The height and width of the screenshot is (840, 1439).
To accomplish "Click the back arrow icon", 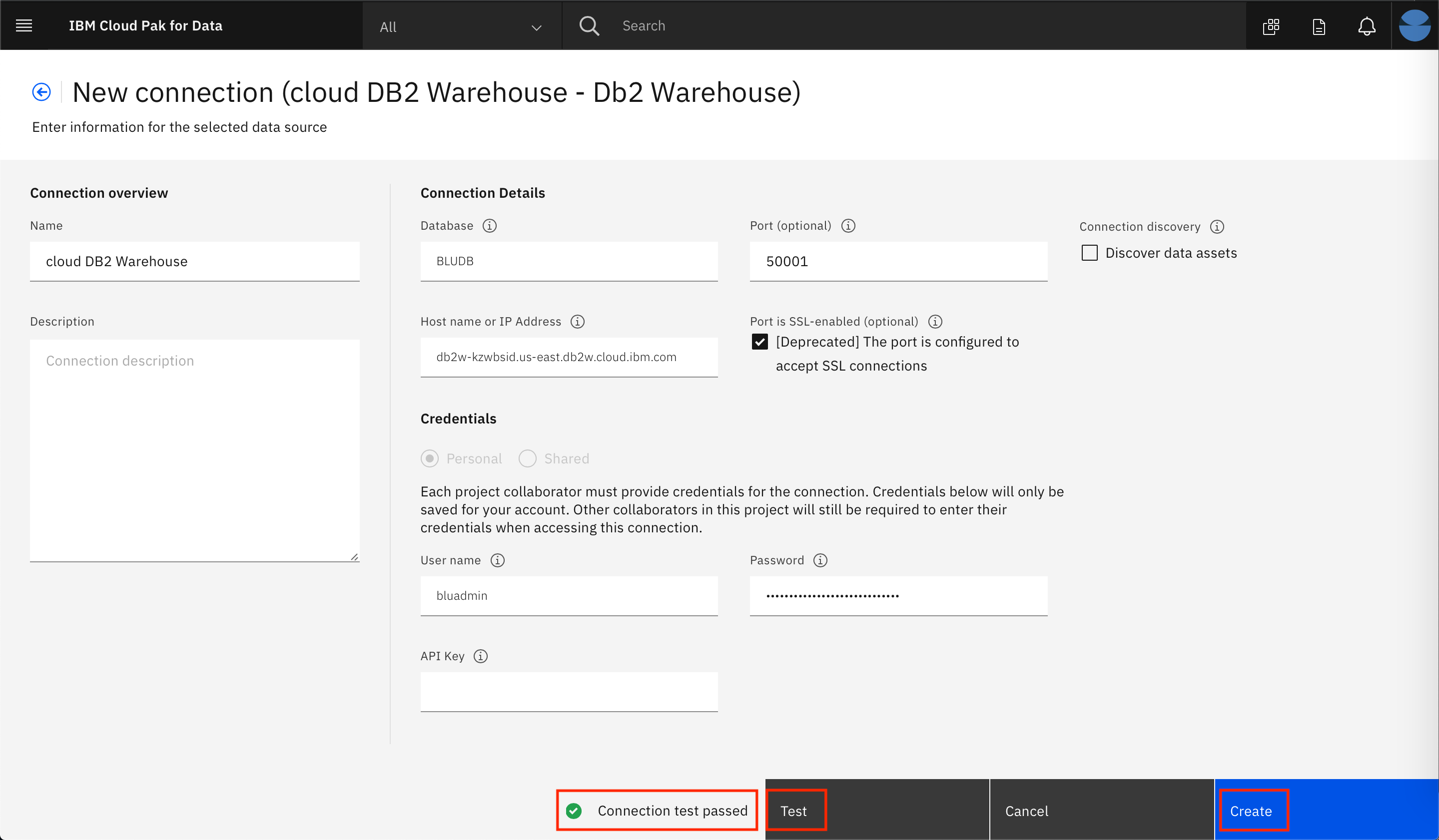I will tap(41, 92).
